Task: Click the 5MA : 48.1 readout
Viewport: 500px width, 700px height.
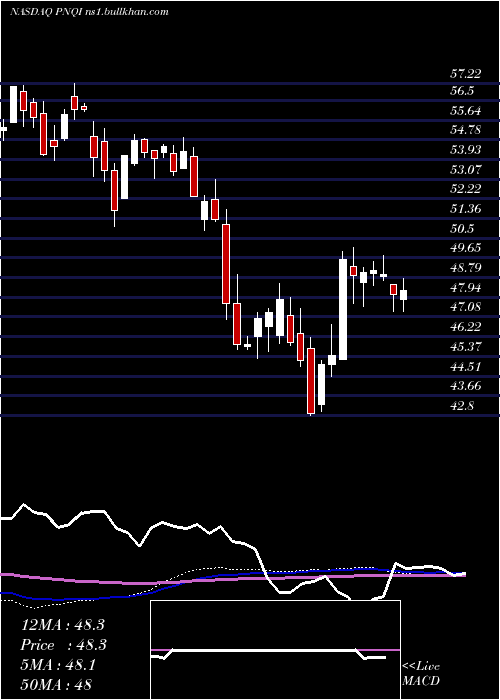Action: coord(59,664)
